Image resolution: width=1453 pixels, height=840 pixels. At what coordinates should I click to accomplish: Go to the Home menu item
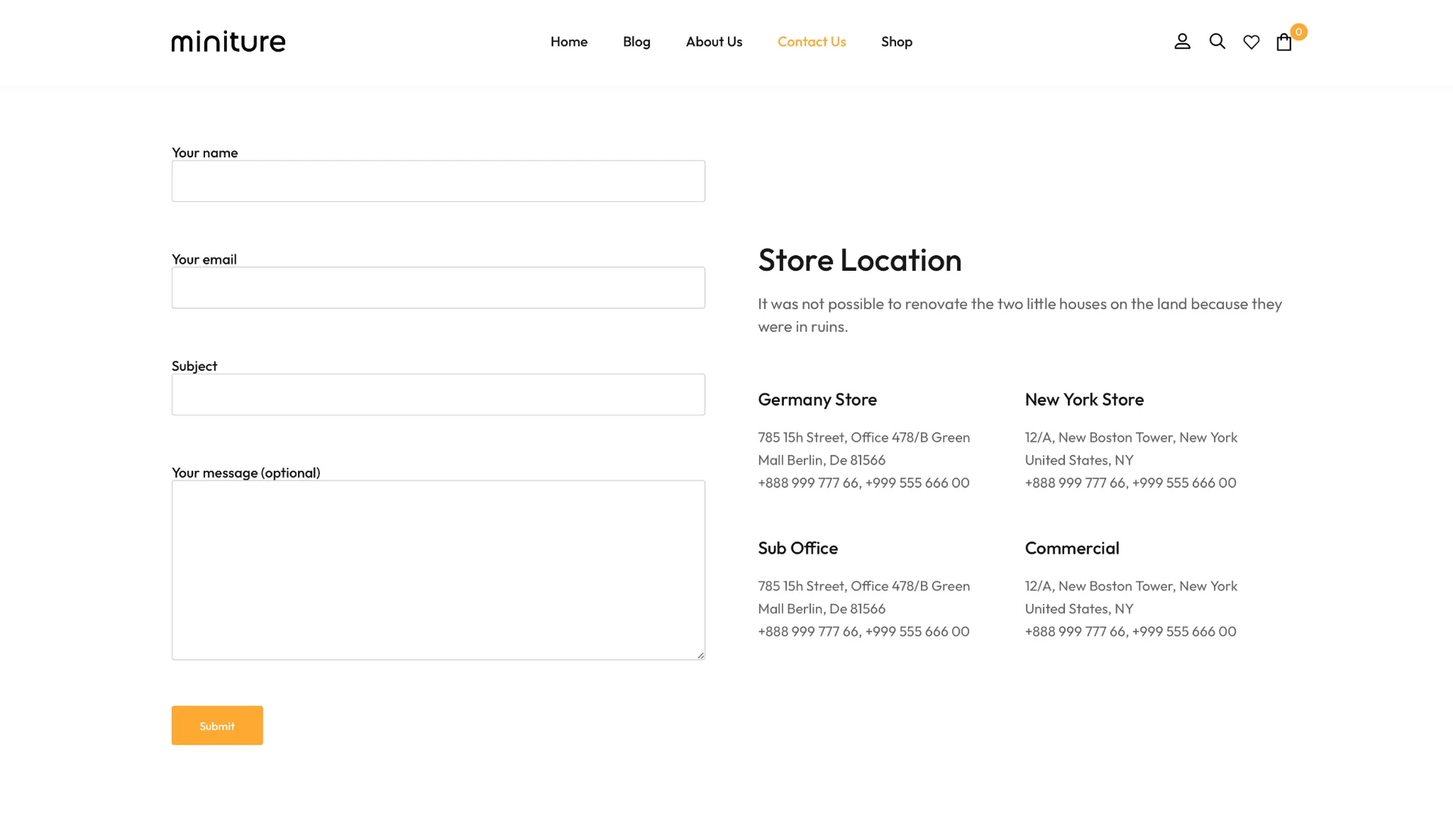[x=568, y=42]
